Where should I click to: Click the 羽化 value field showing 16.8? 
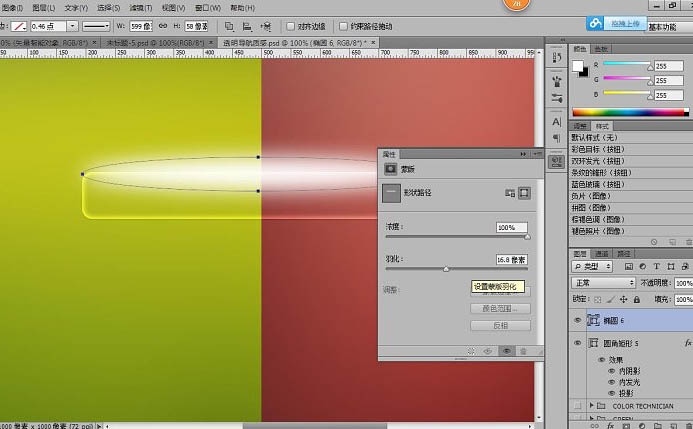pos(511,260)
